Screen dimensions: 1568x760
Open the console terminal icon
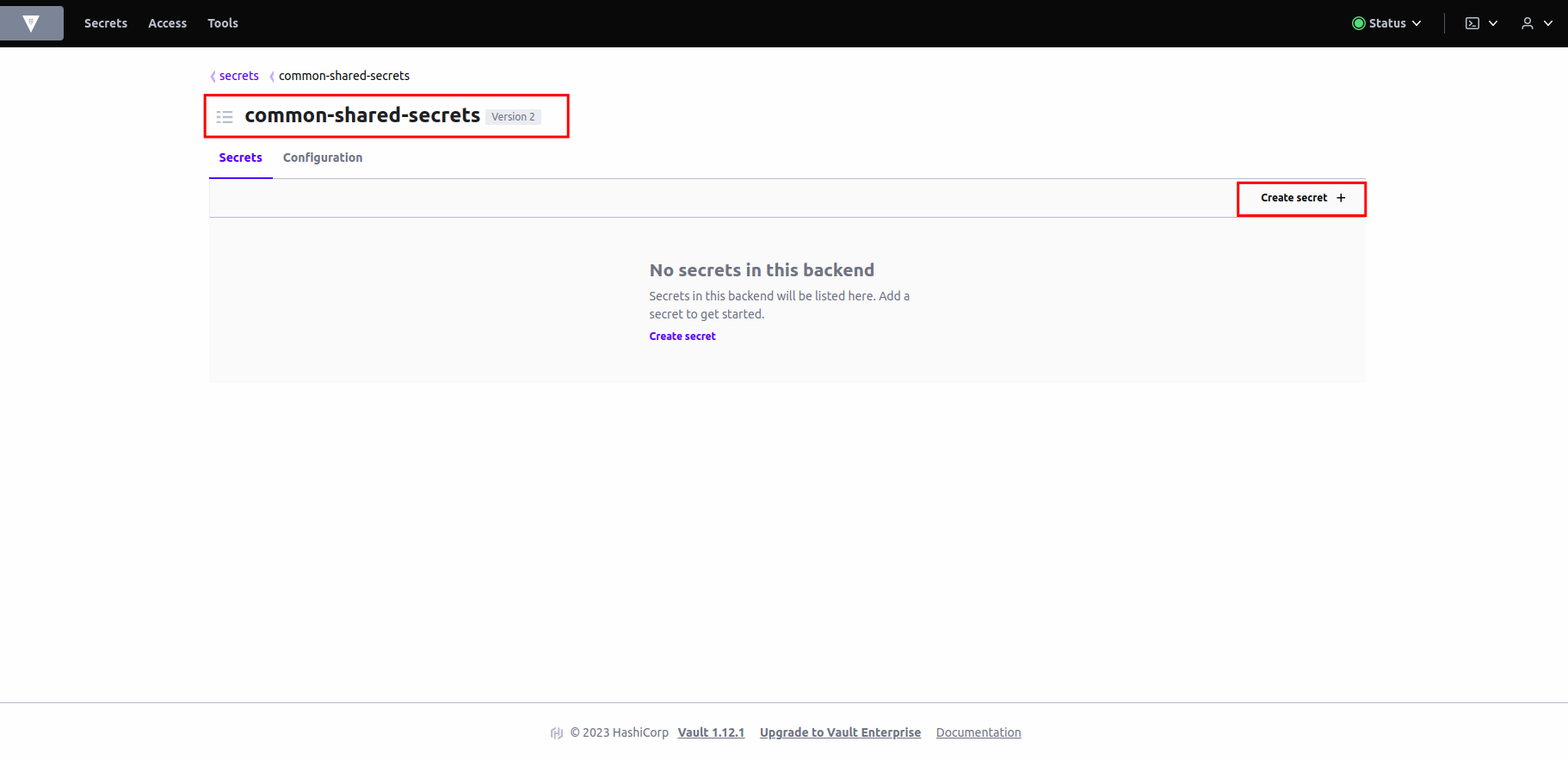pos(1472,23)
